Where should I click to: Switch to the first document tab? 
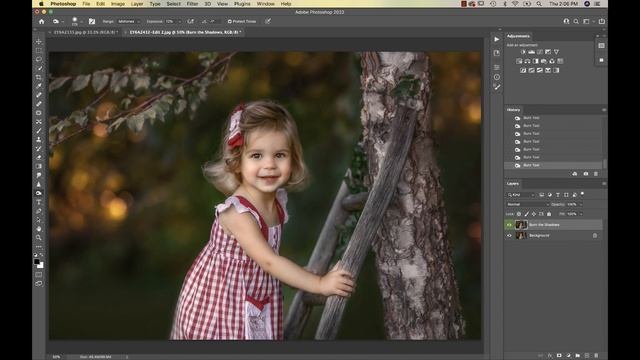[x=86, y=32]
